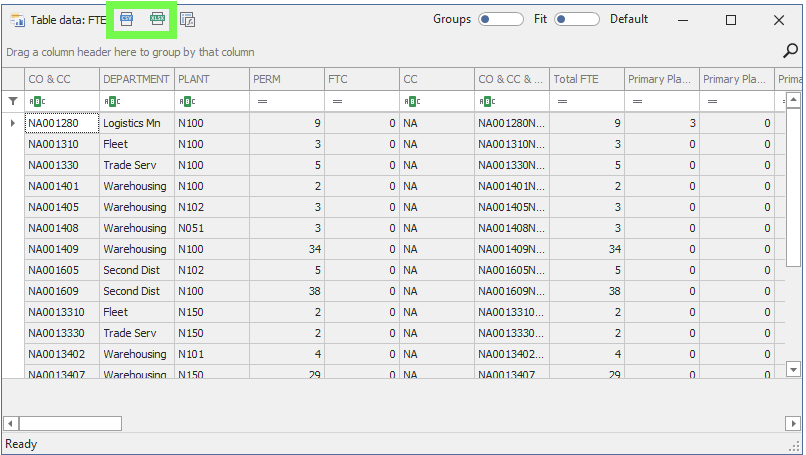Click the horizontal scrollbar right arrow
Viewport: 806px width, 455px height.
pyautogui.click(x=777, y=423)
